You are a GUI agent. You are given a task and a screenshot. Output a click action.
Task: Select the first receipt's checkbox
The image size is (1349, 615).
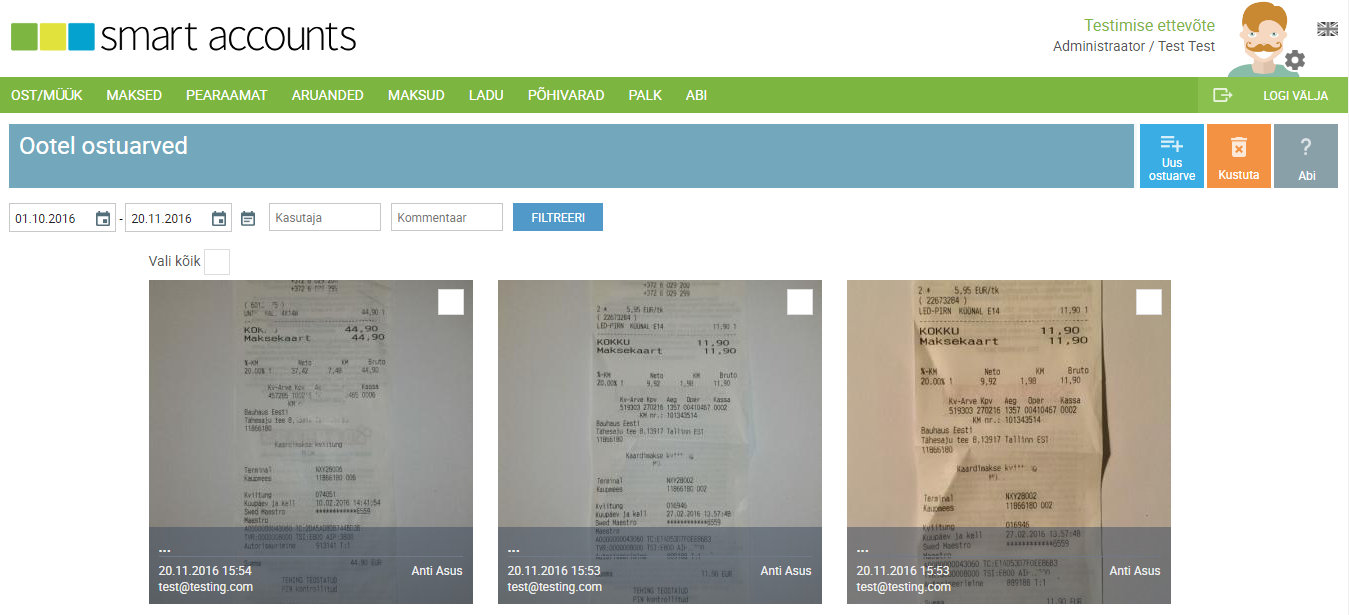(450, 300)
